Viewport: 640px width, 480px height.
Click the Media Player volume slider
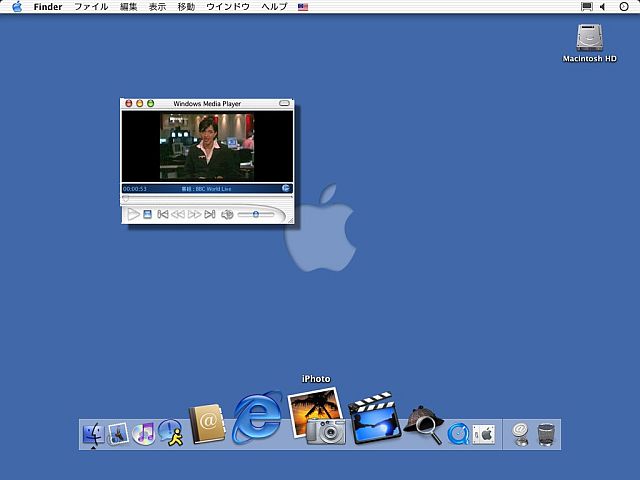click(256, 214)
